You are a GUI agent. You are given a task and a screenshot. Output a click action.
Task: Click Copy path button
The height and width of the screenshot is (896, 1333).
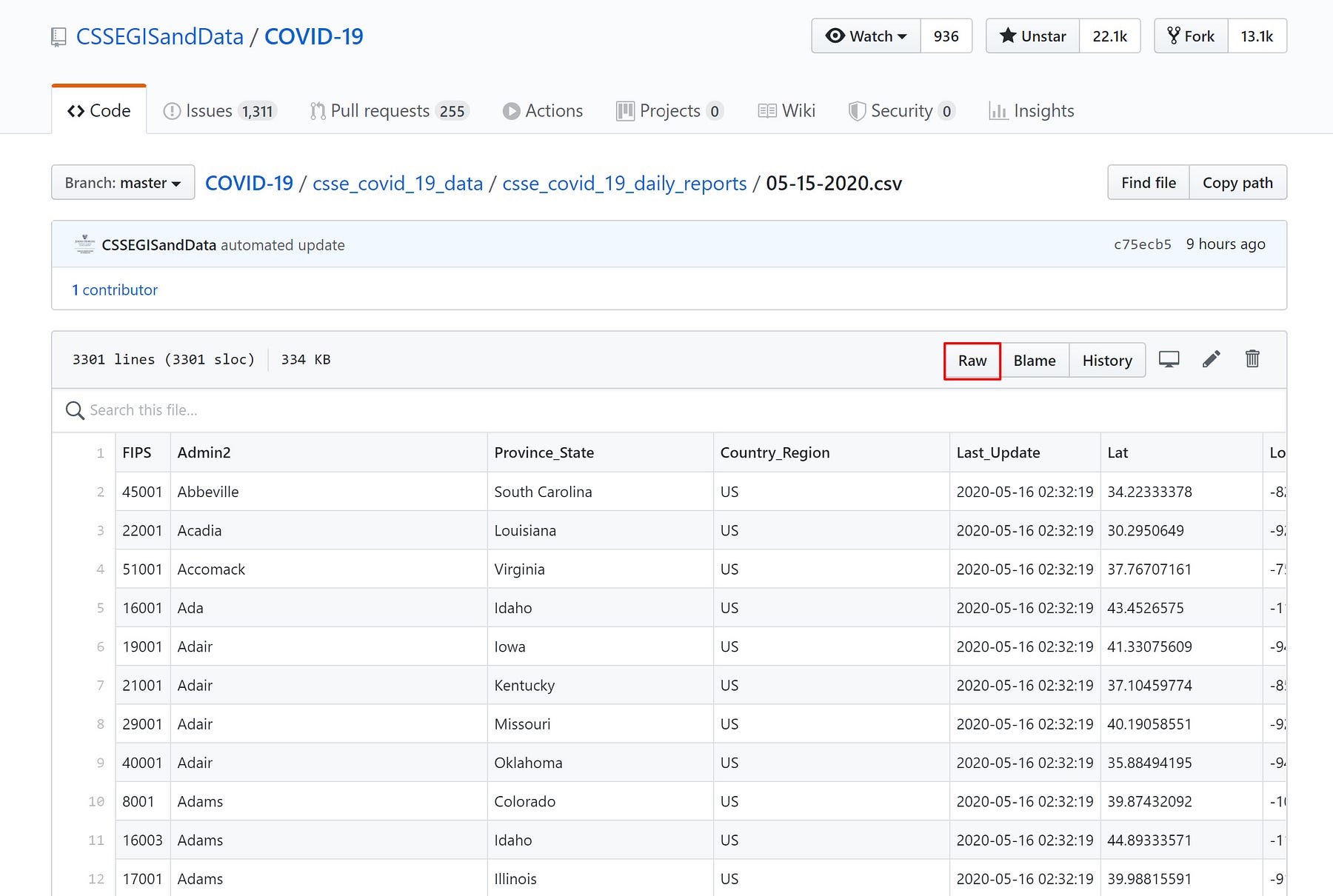(x=1237, y=182)
